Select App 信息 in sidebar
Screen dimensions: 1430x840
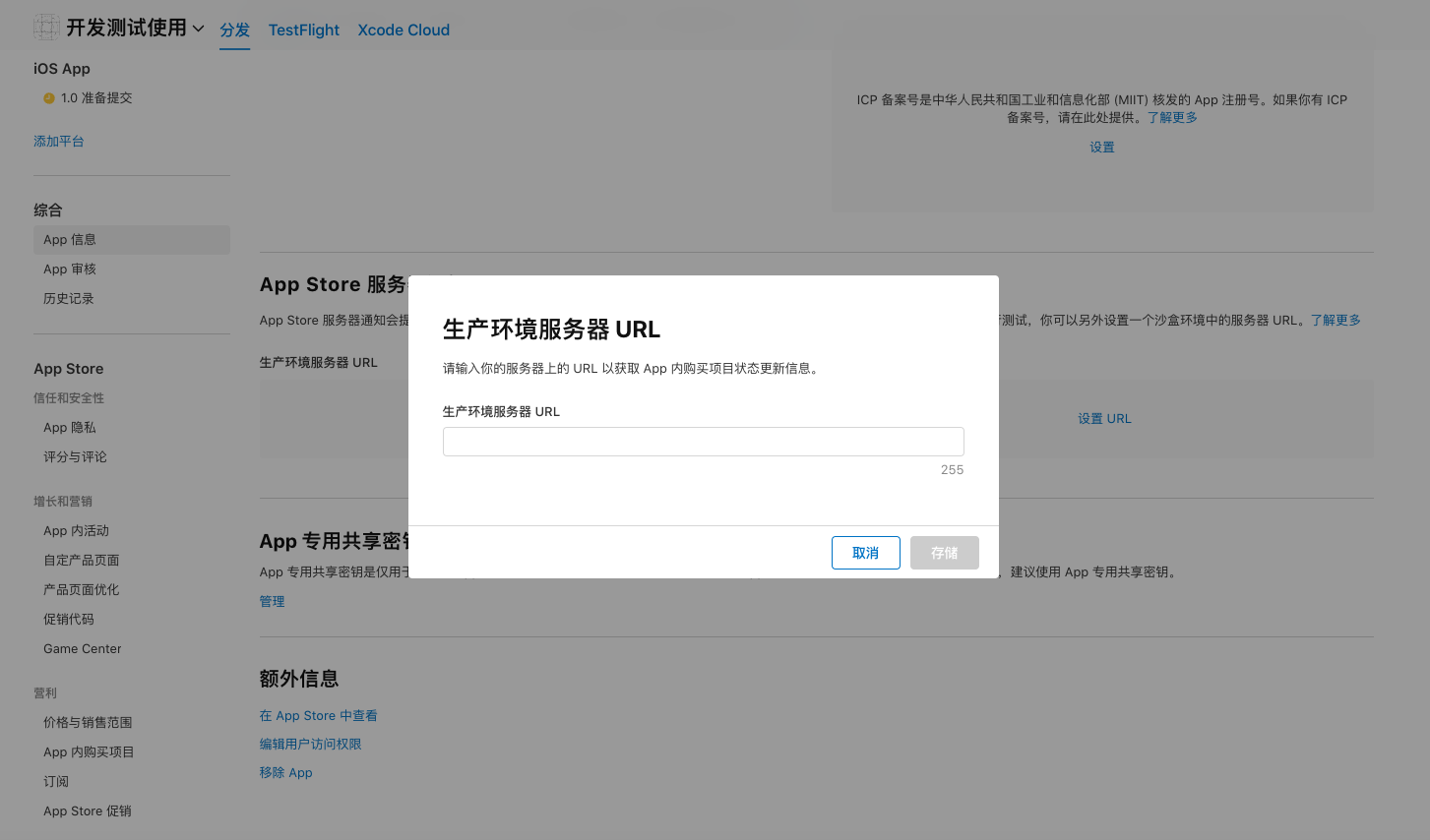coord(132,240)
